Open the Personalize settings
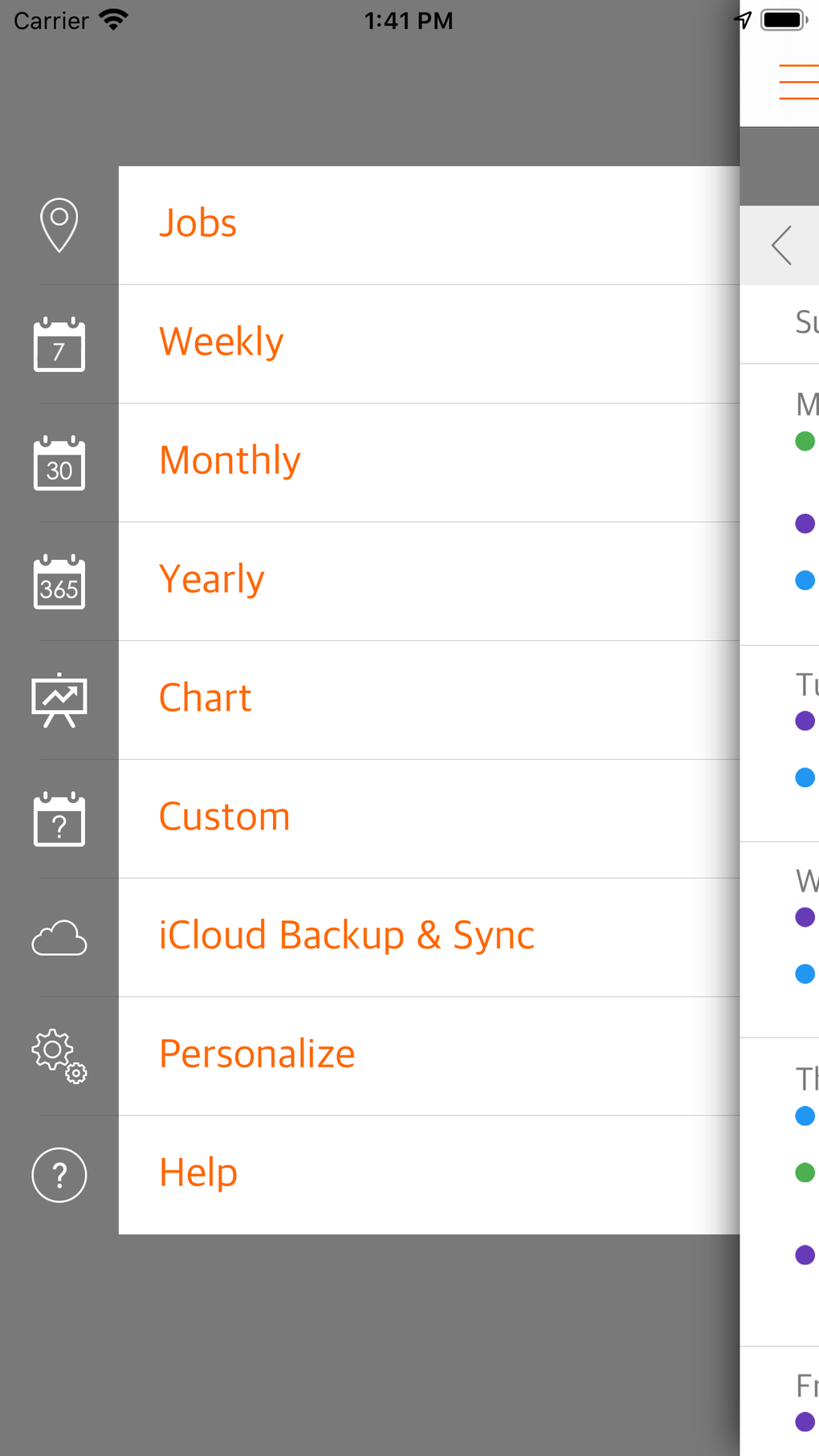819x1456 pixels. click(429, 1055)
